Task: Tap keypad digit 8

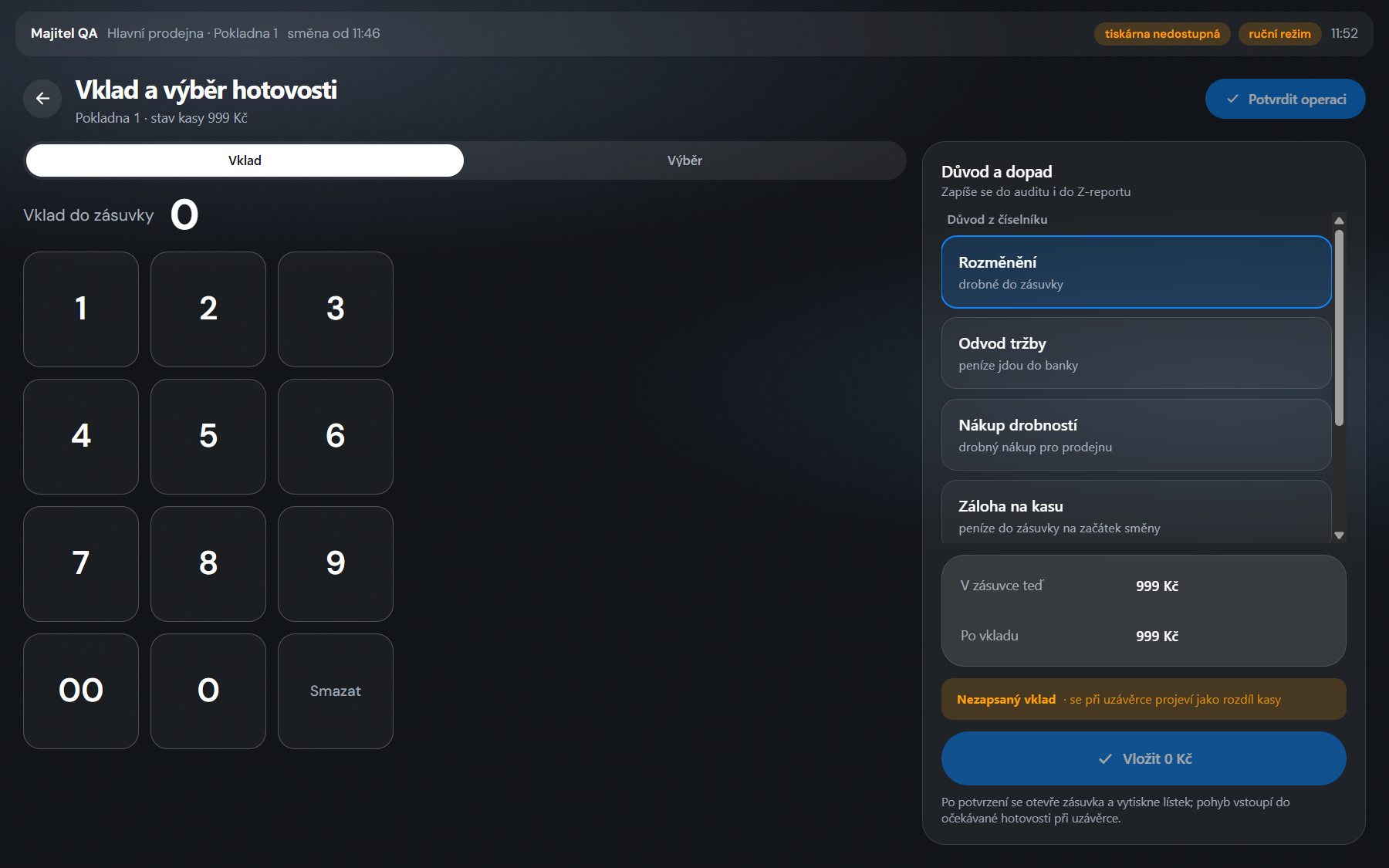Action: [208, 564]
